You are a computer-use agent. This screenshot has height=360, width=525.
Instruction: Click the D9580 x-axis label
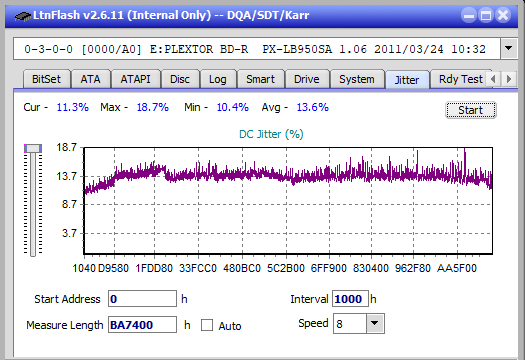tap(113, 268)
